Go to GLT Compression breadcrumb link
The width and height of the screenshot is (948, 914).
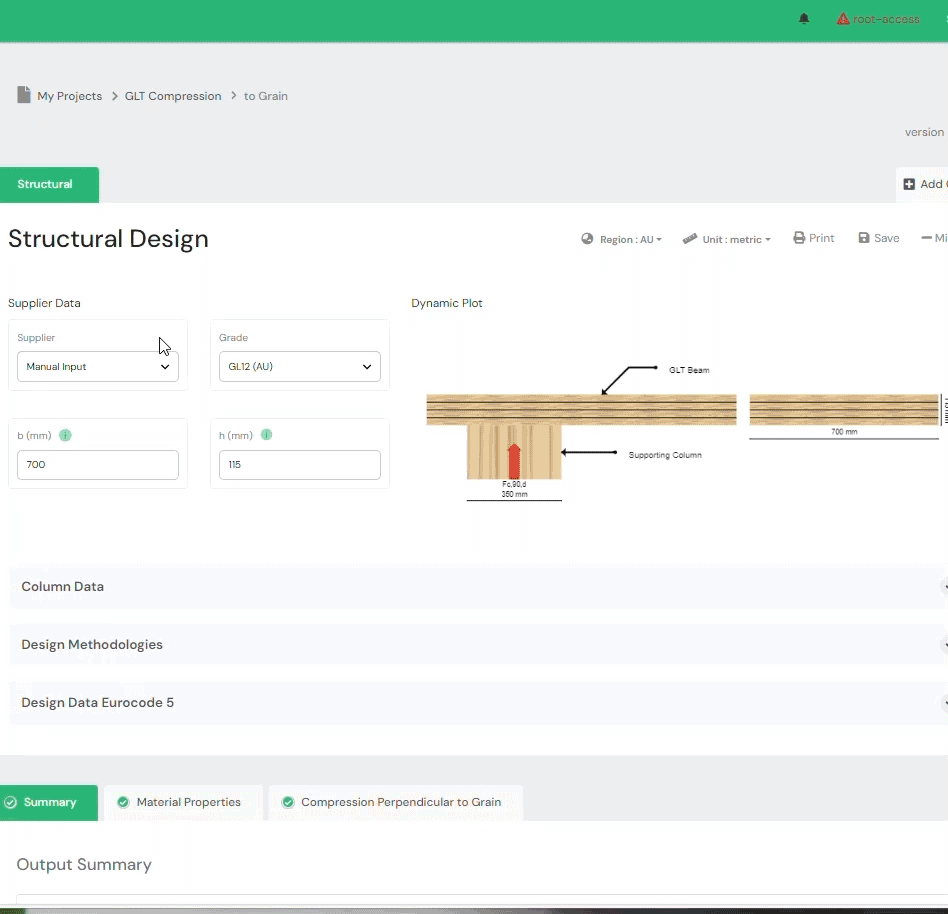coord(173,96)
